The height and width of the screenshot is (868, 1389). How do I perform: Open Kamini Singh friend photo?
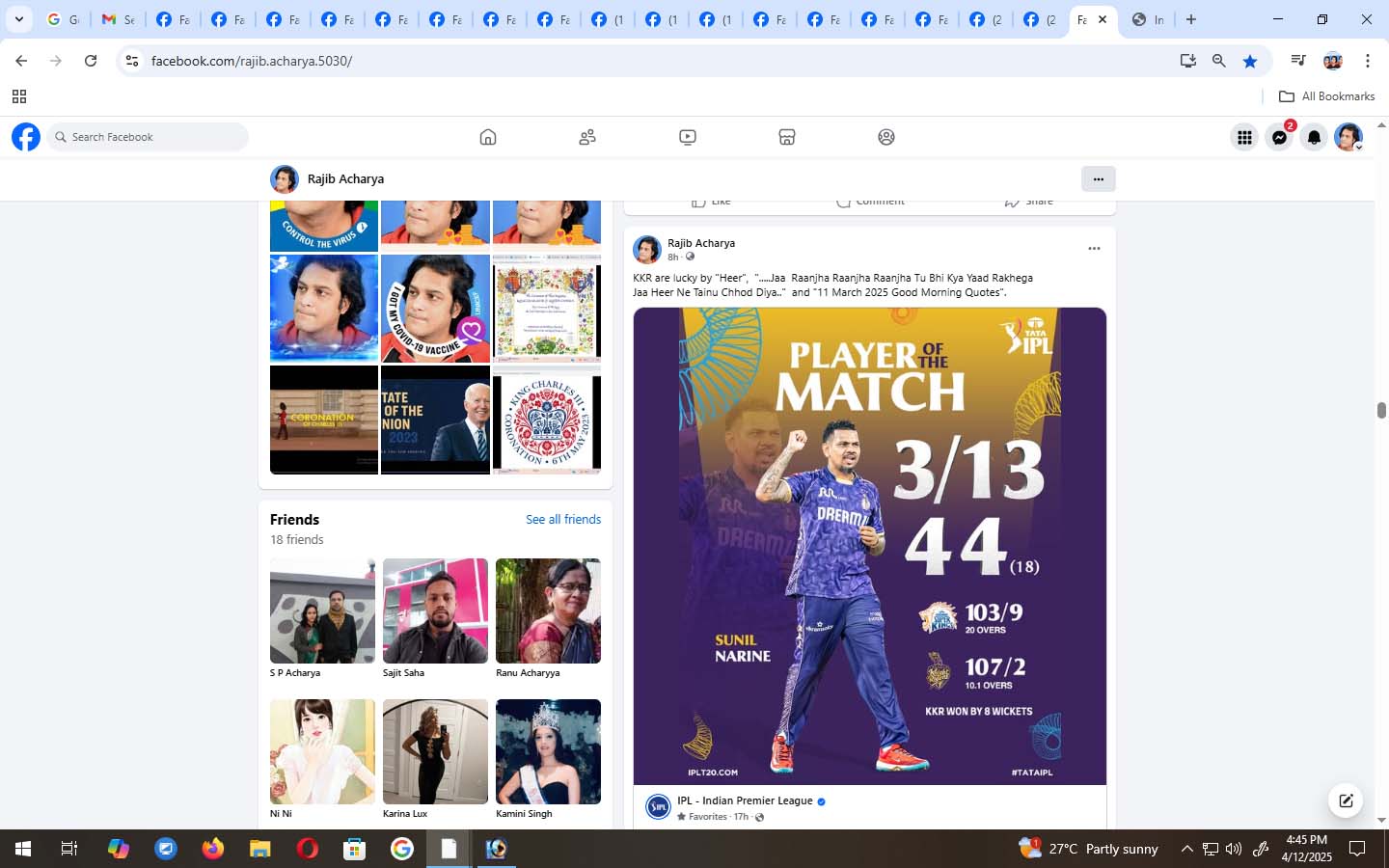click(548, 751)
